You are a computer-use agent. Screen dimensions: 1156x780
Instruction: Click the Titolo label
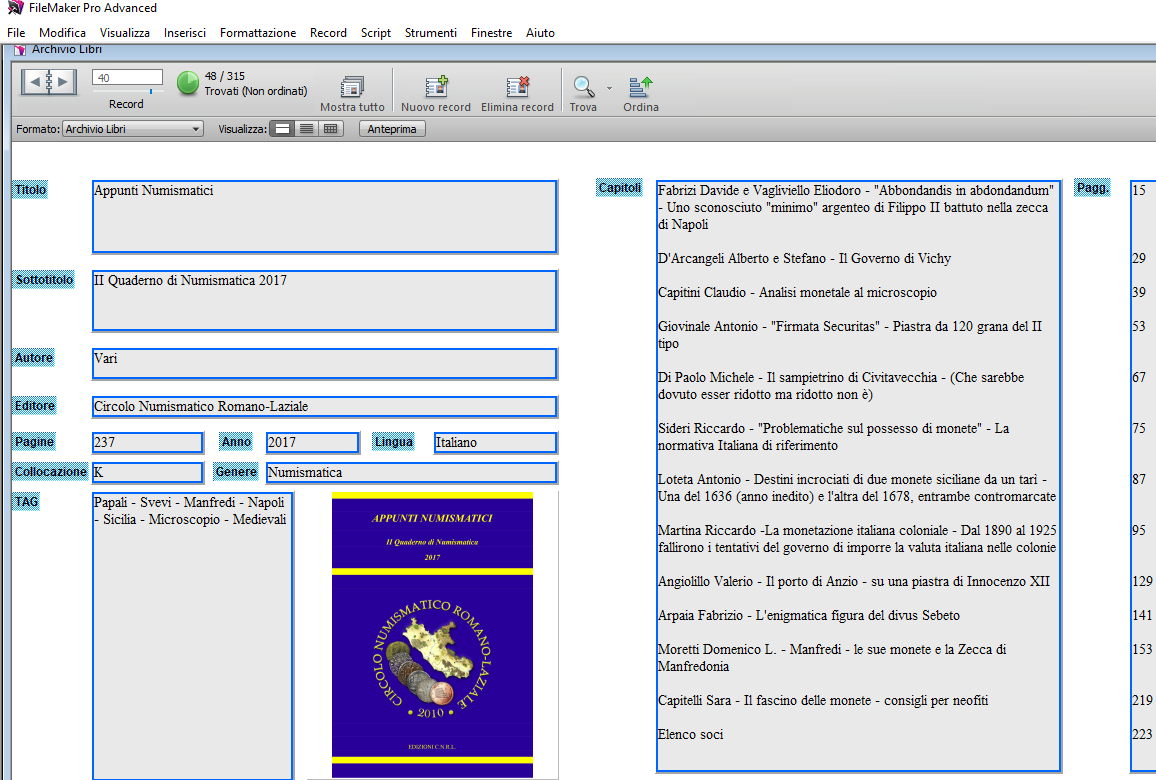click(x=30, y=189)
